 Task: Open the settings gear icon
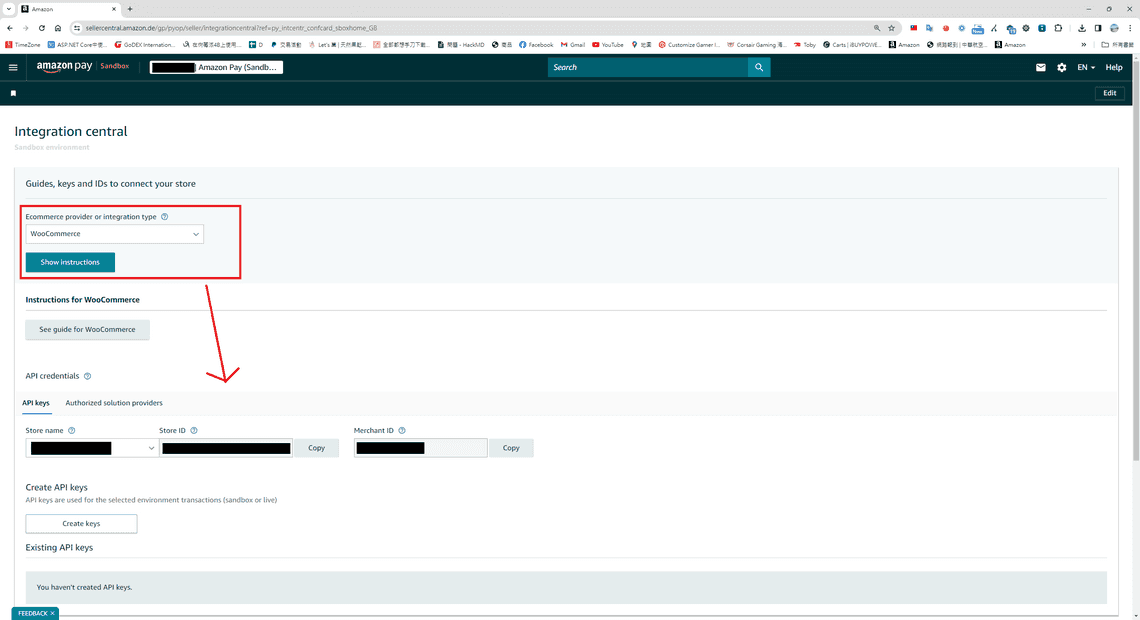tap(1062, 67)
